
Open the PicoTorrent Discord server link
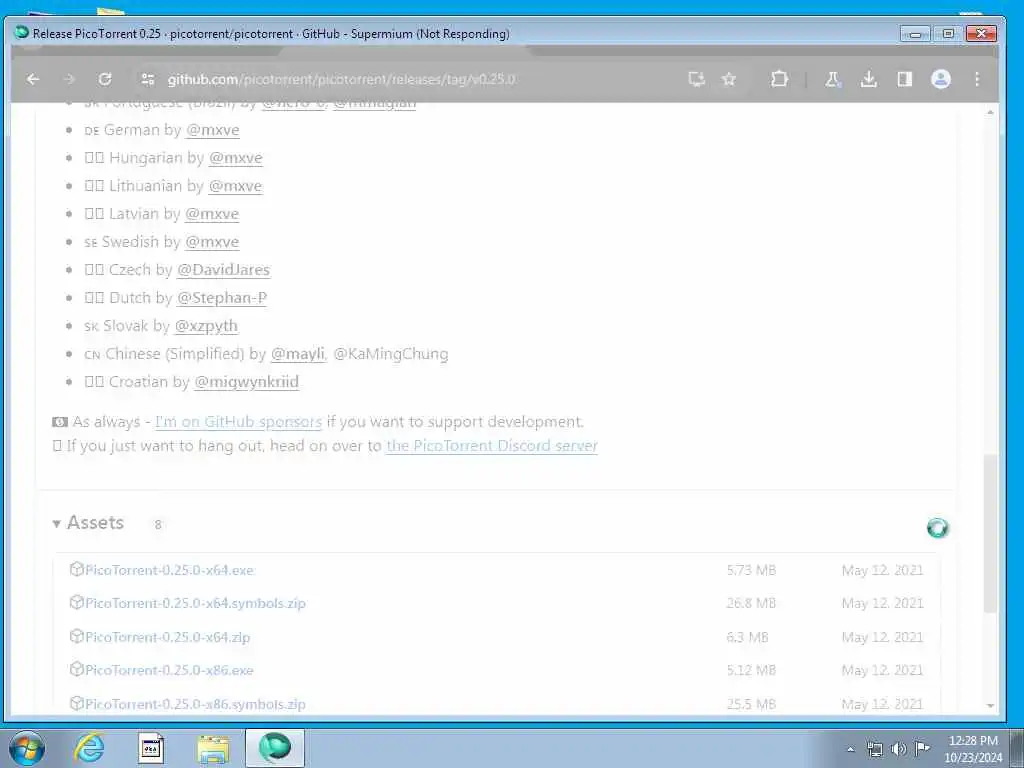click(x=492, y=446)
